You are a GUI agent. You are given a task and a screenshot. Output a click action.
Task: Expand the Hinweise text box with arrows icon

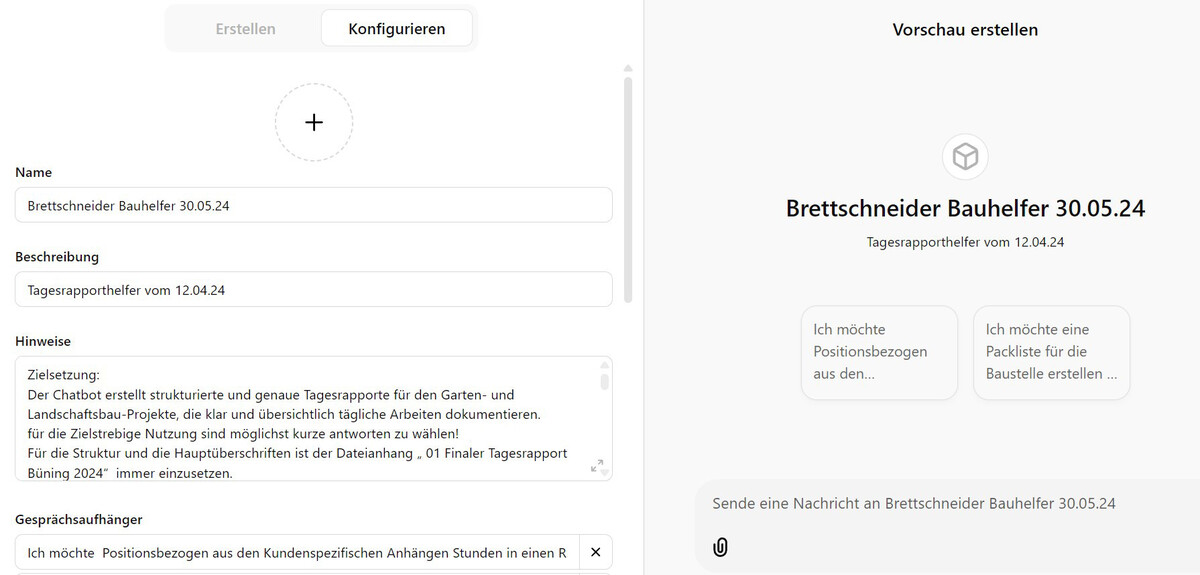[x=597, y=466]
